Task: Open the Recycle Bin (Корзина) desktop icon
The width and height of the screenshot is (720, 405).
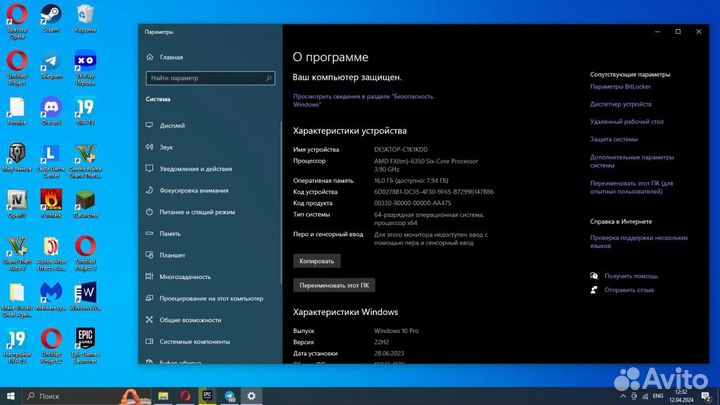Action: (85, 18)
